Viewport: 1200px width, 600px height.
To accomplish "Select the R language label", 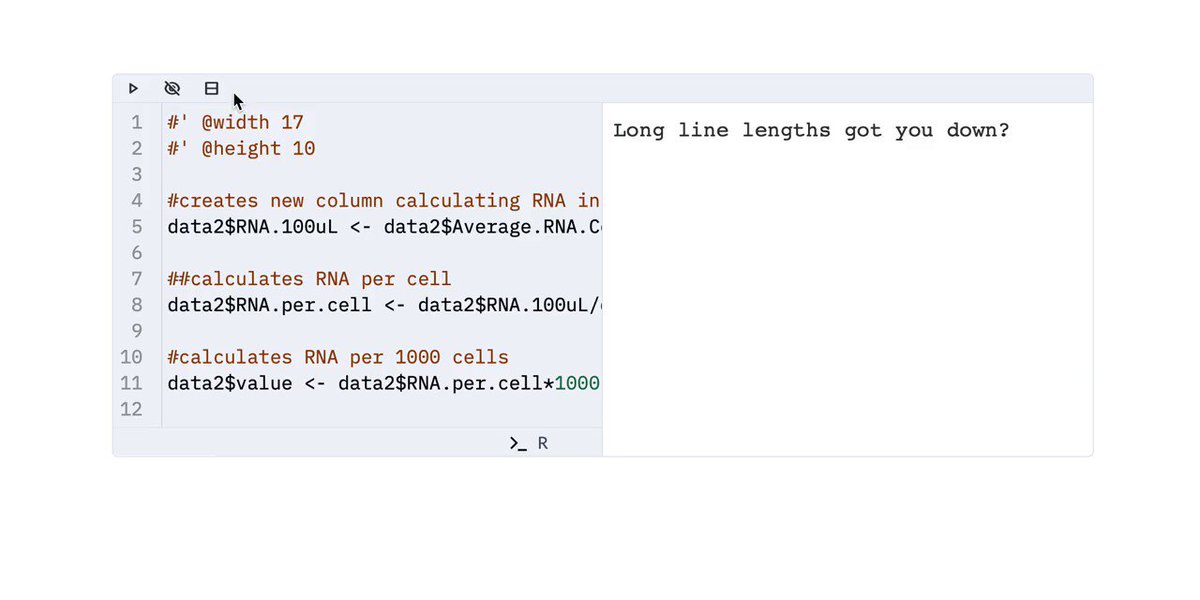I will pyautogui.click(x=543, y=443).
